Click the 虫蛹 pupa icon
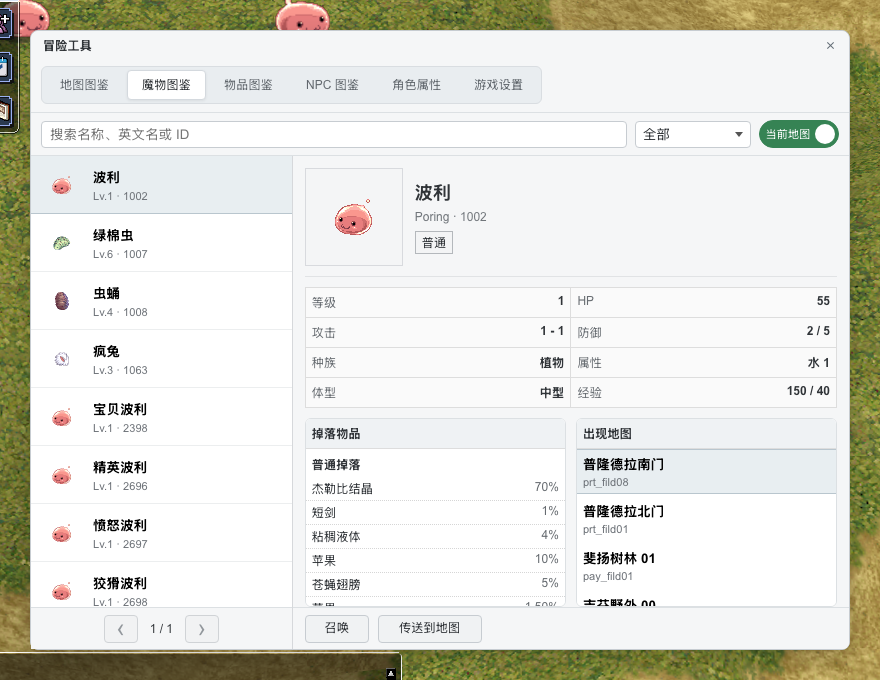This screenshot has height=680, width=880. click(x=62, y=301)
